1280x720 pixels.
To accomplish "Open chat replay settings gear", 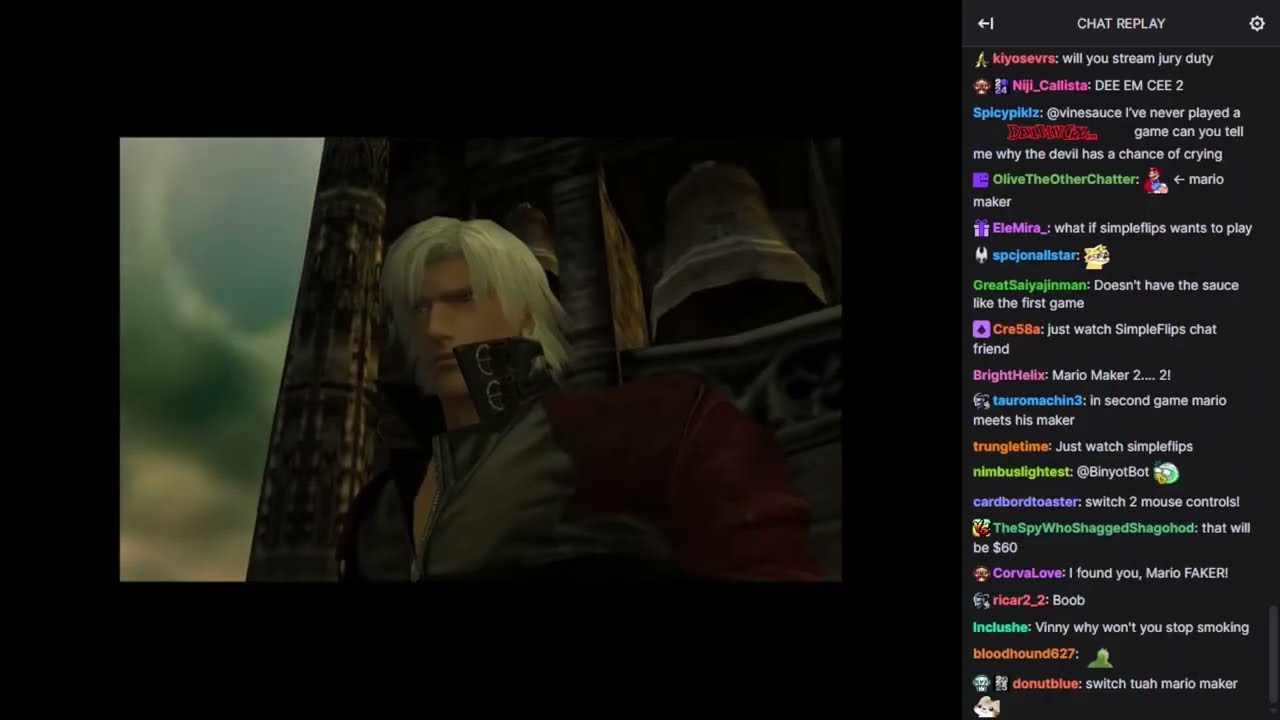I will [1257, 23].
